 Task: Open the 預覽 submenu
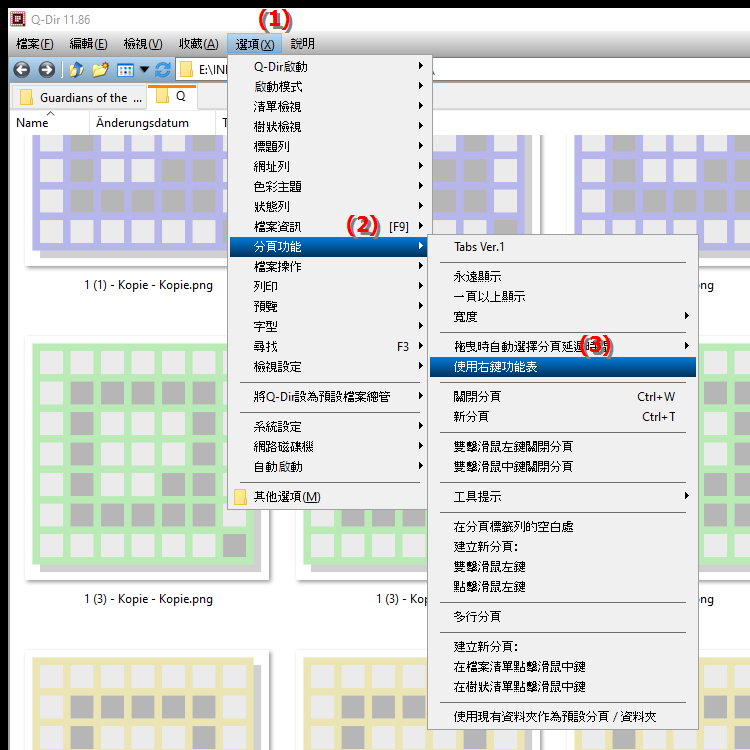pyautogui.click(x=330, y=307)
